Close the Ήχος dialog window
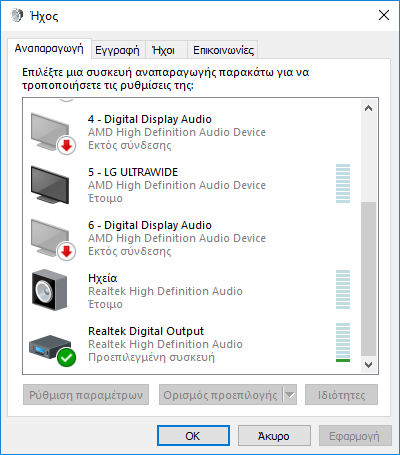400x455 pixels. pyautogui.click(x=384, y=15)
